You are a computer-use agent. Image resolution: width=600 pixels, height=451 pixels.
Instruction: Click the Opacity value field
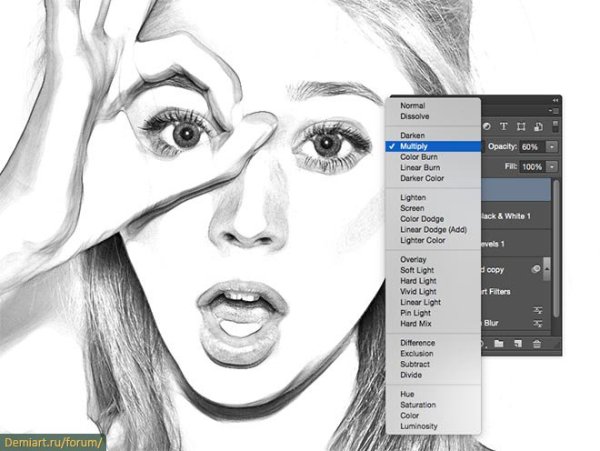click(530, 146)
